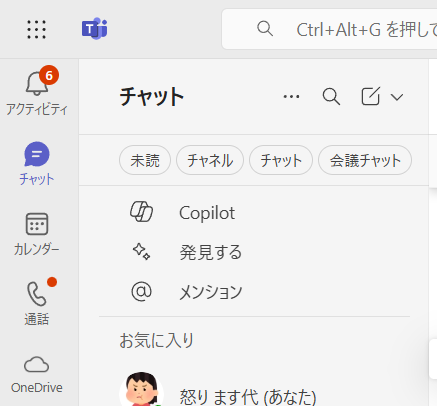The height and width of the screenshot is (406, 437).
Task: Expand the new chat dropdown chevron
Action: tap(397, 97)
